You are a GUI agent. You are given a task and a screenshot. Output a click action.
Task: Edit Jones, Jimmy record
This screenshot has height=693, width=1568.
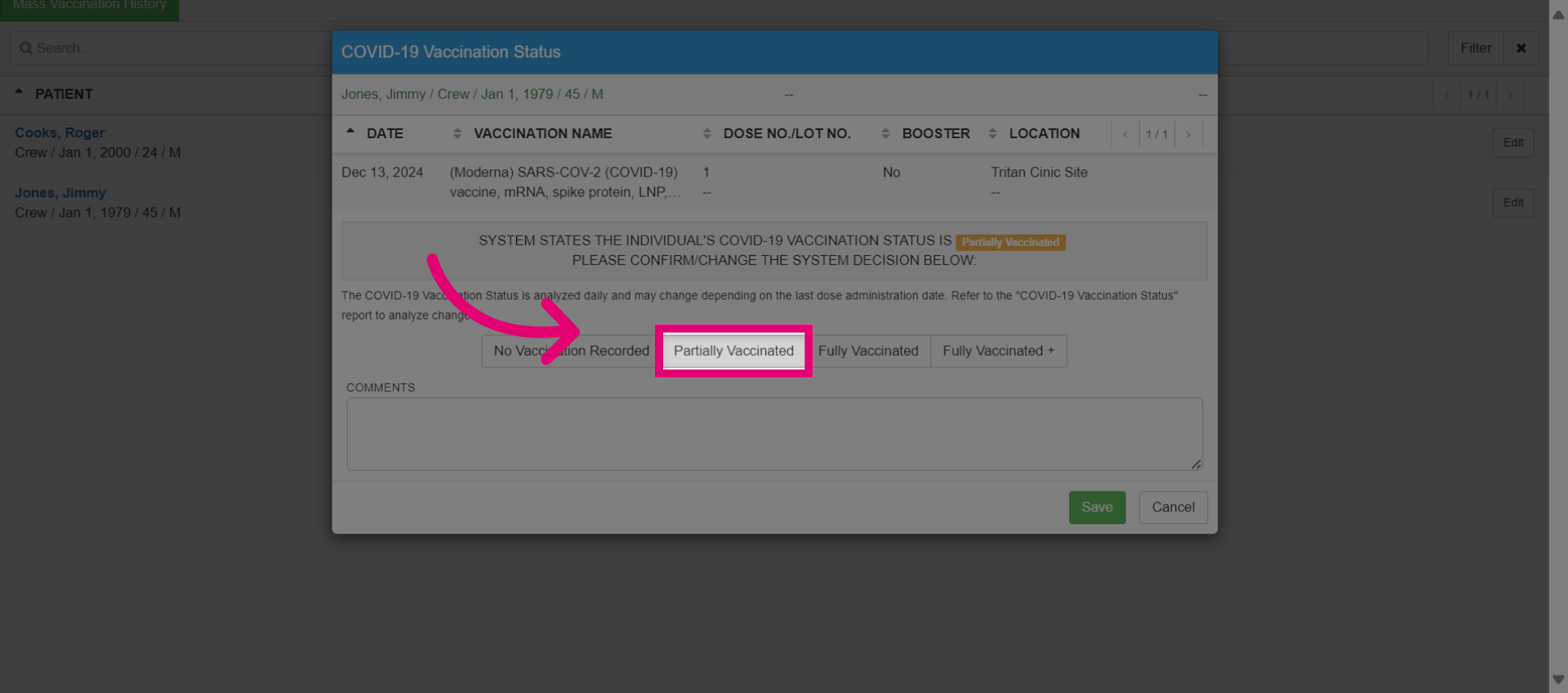(1512, 203)
